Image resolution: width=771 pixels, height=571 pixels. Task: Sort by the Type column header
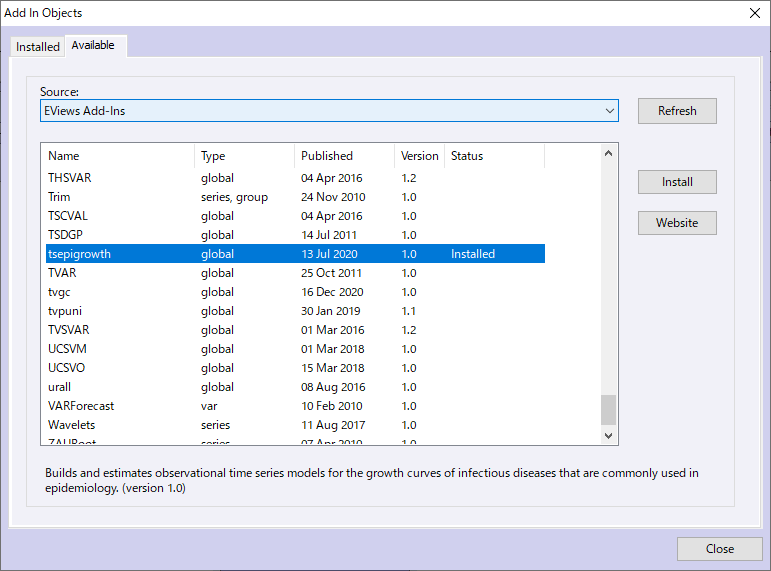[x=245, y=156]
